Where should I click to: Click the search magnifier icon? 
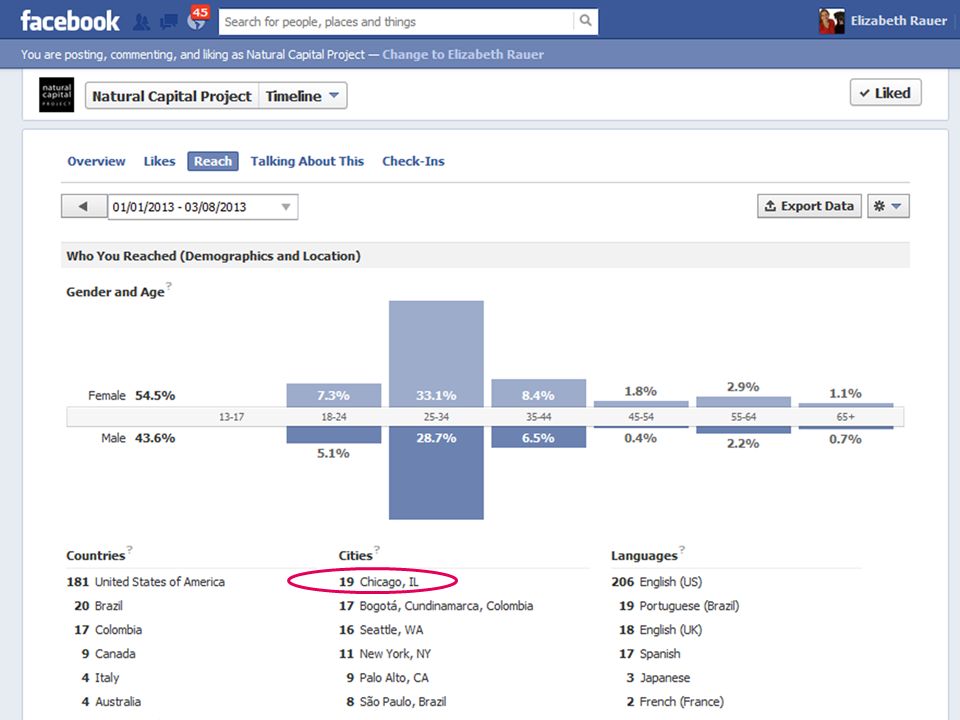(585, 21)
